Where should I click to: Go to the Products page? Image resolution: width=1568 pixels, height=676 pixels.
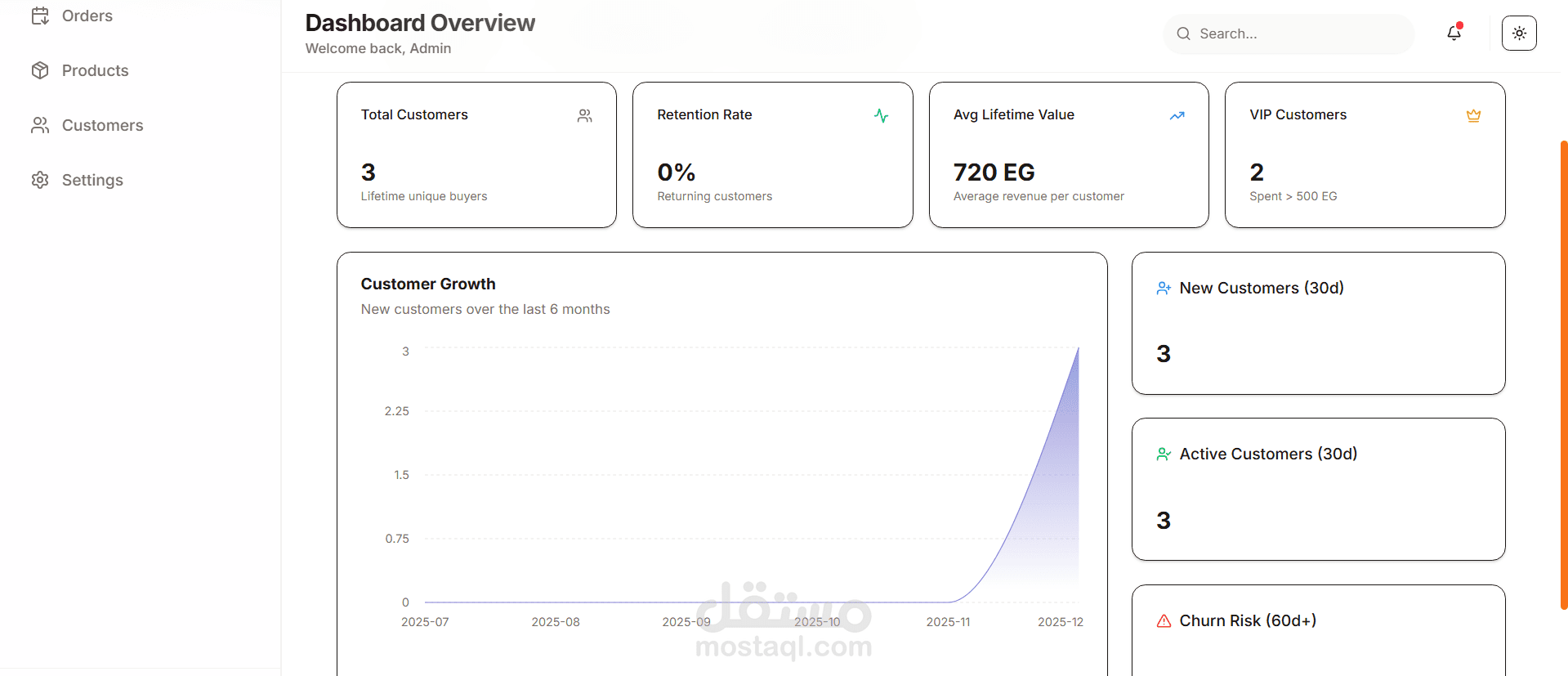click(x=95, y=70)
